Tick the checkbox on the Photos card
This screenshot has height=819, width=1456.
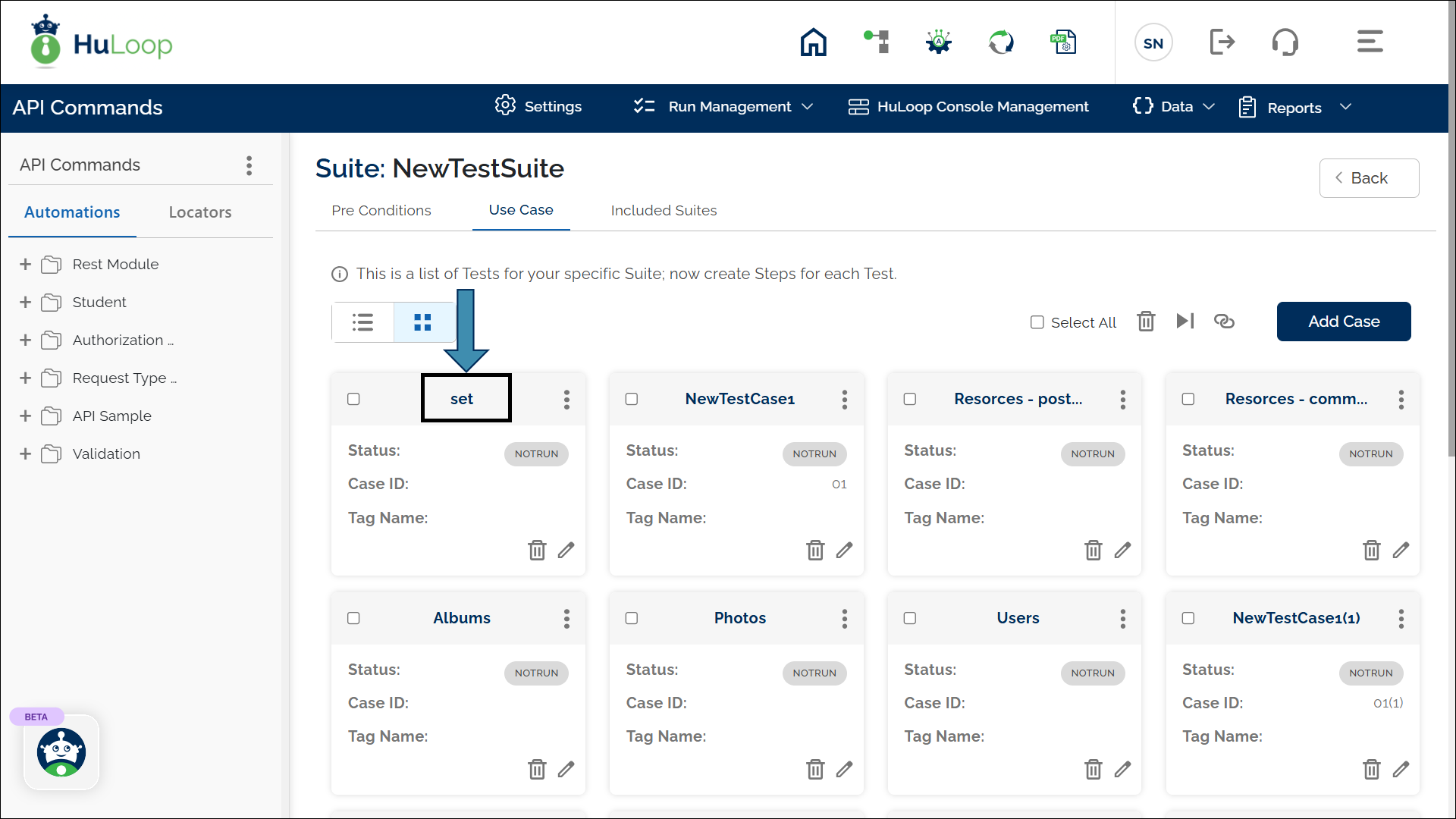tap(632, 618)
